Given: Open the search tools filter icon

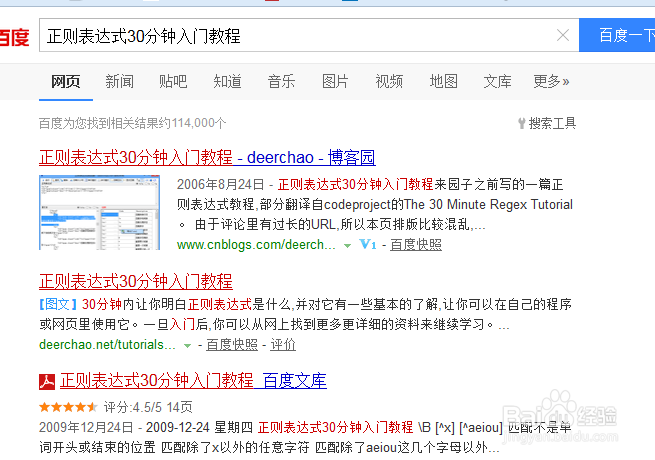Looking at the screenshot, I should [x=522, y=123].
